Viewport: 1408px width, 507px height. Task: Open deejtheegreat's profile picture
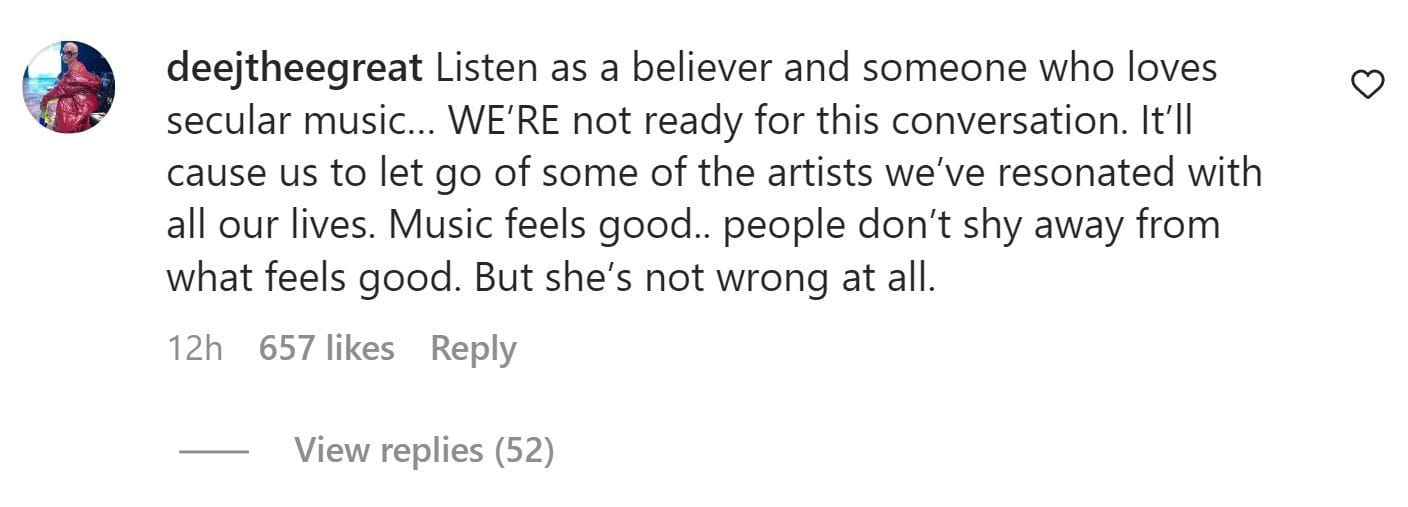68,87
